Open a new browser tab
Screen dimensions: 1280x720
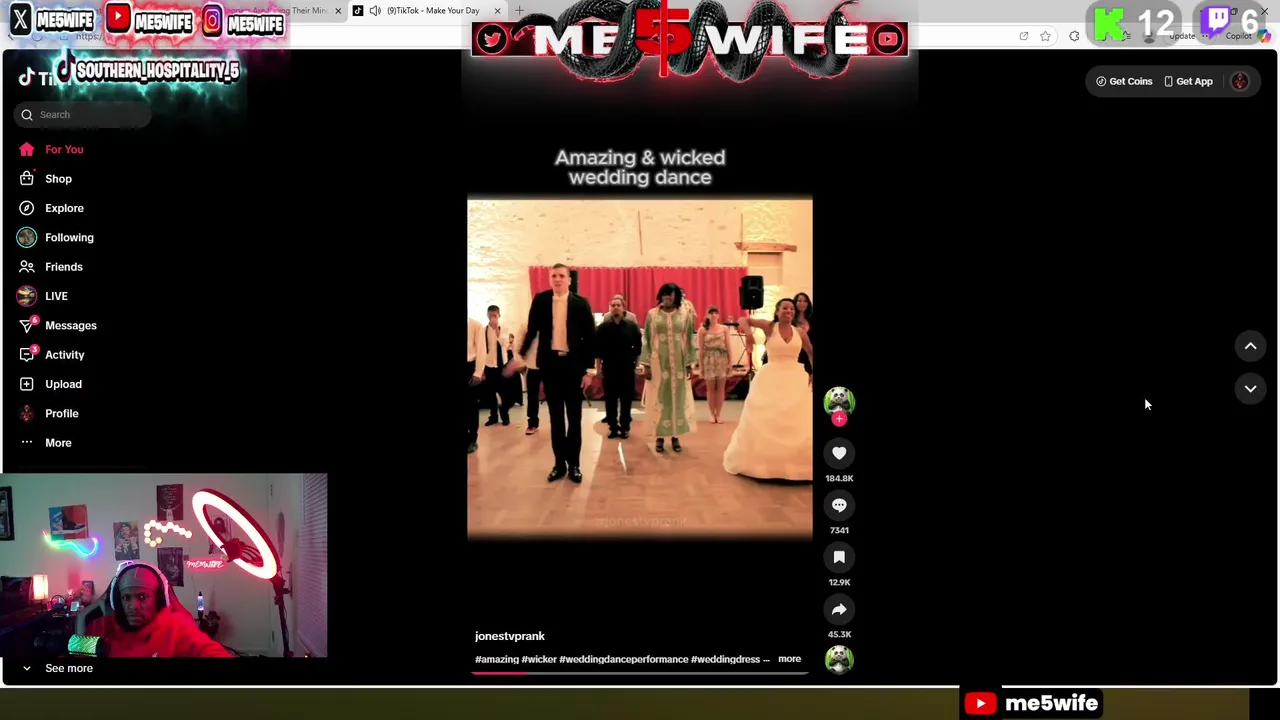pos(519,10)
